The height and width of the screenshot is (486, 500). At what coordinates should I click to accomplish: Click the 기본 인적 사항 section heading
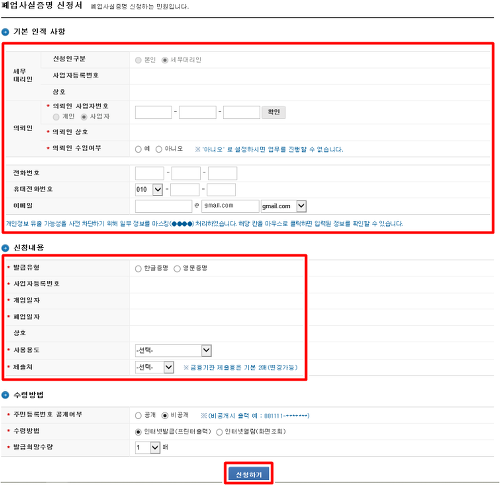(x=39, y=32)
